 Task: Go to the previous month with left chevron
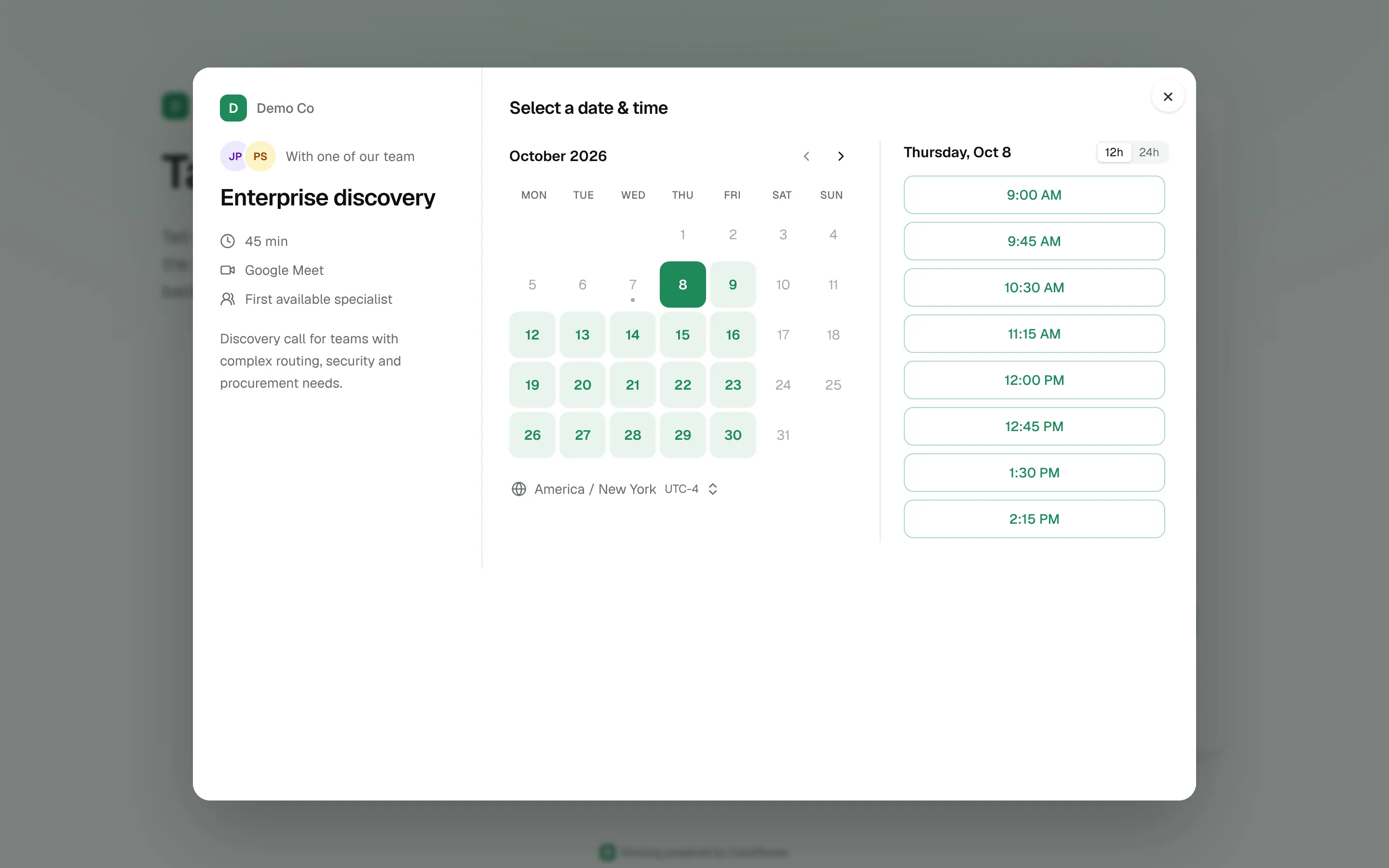(x=806, y=156)
